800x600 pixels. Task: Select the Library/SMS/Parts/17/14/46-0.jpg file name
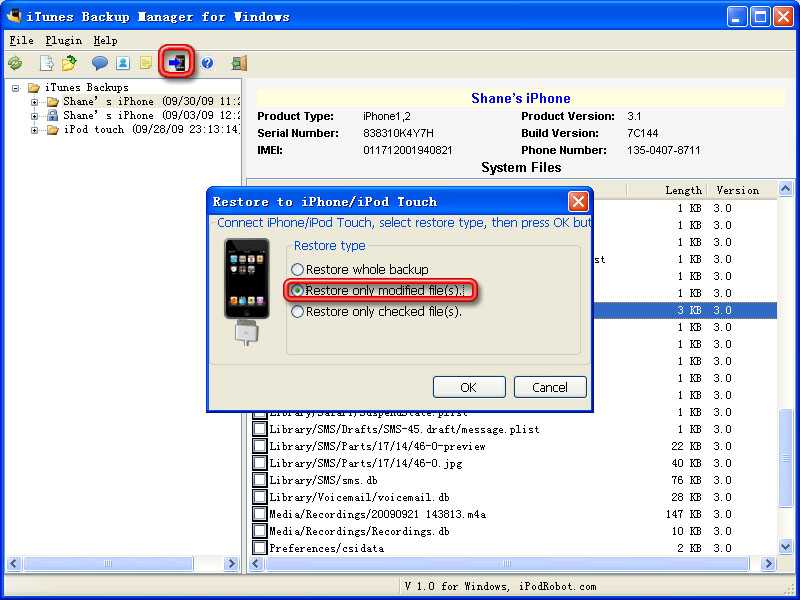(x=366, y=463)
